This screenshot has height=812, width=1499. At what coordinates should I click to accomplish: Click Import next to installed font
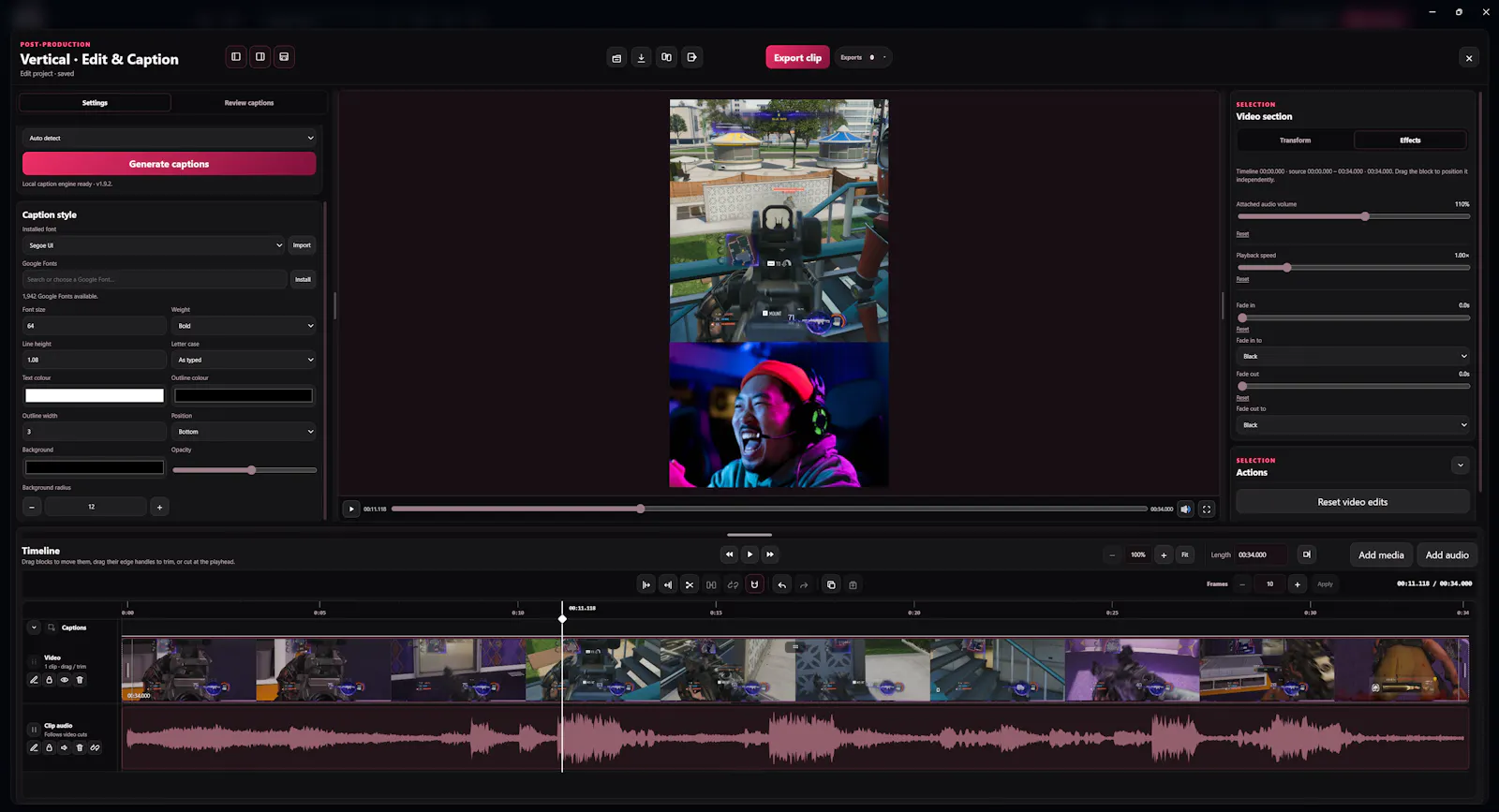[x=302, y=245]
